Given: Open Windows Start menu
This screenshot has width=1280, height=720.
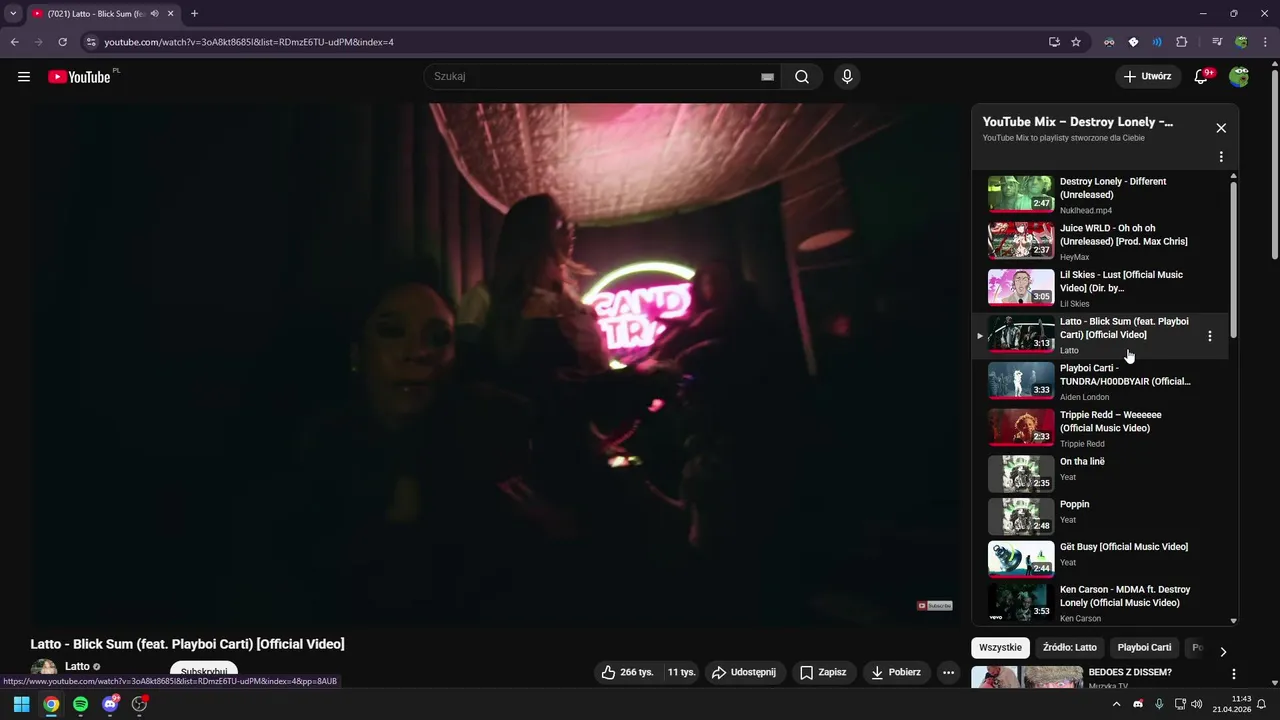Looking at the screenshot, I should click(21, 704).
